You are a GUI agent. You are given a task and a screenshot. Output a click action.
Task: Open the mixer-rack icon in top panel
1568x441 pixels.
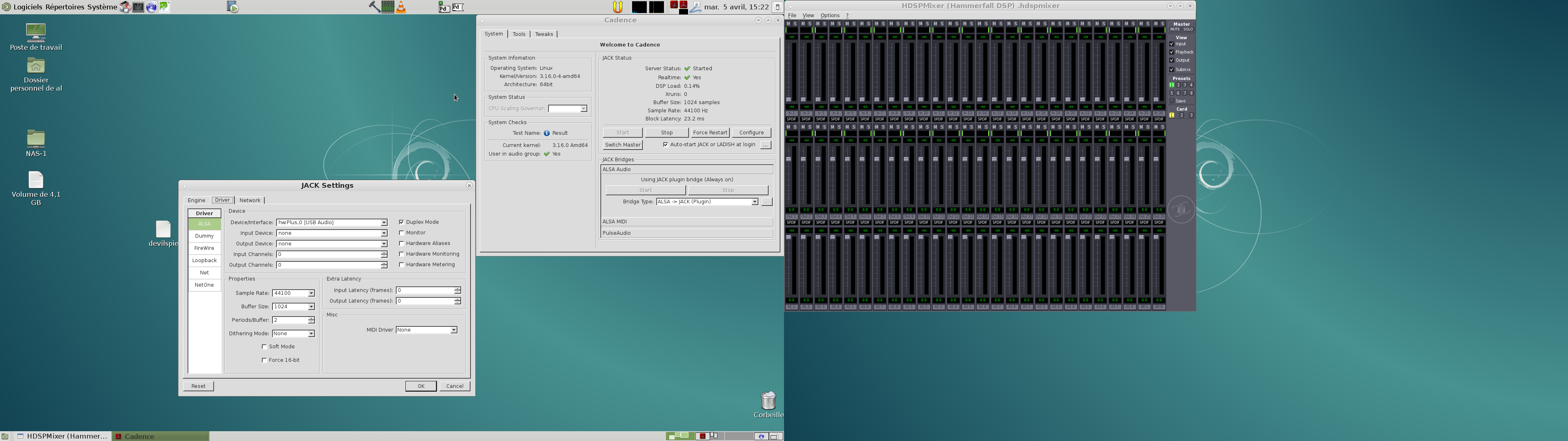click(x=388, y=7)
